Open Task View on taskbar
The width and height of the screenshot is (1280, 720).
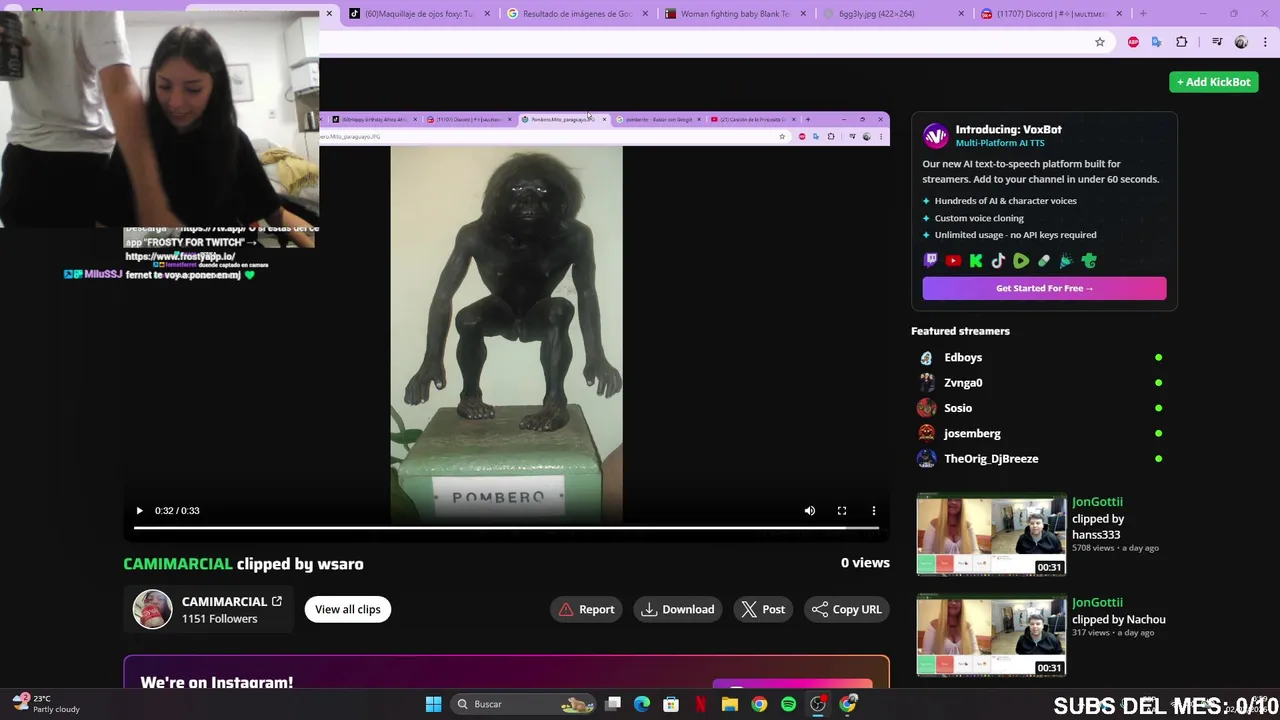(613, 704)
